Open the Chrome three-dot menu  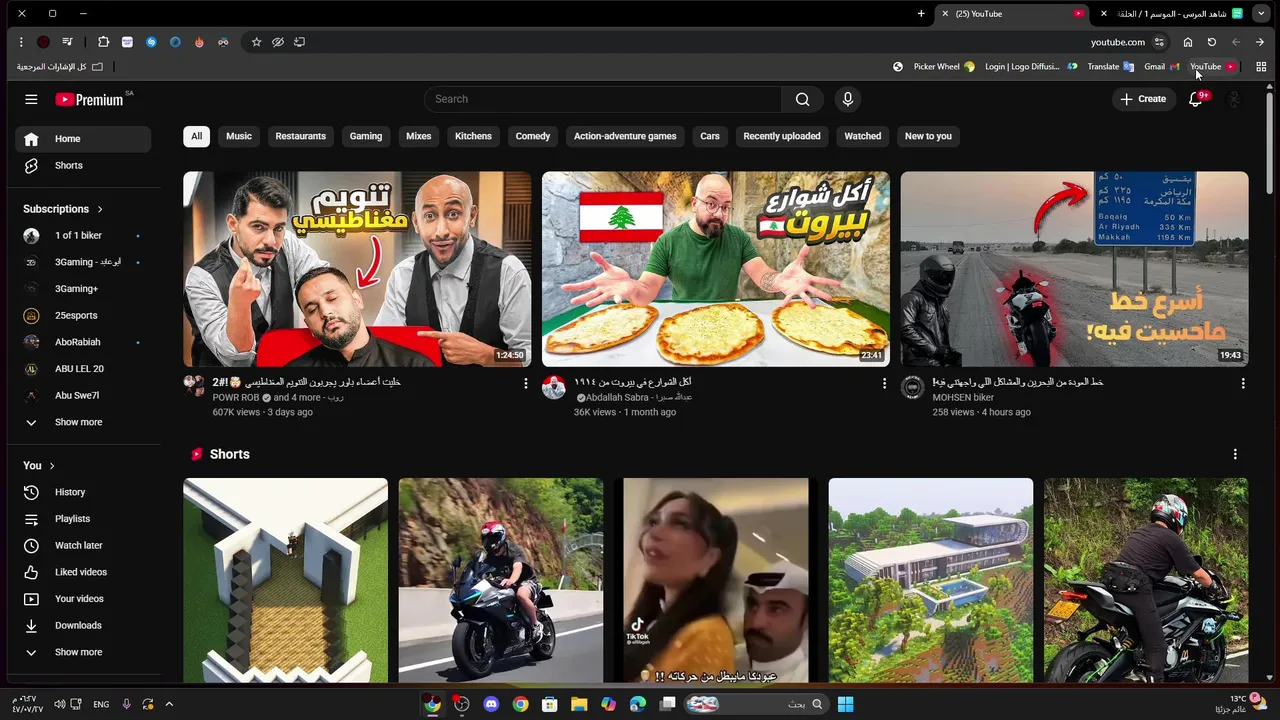21,42
